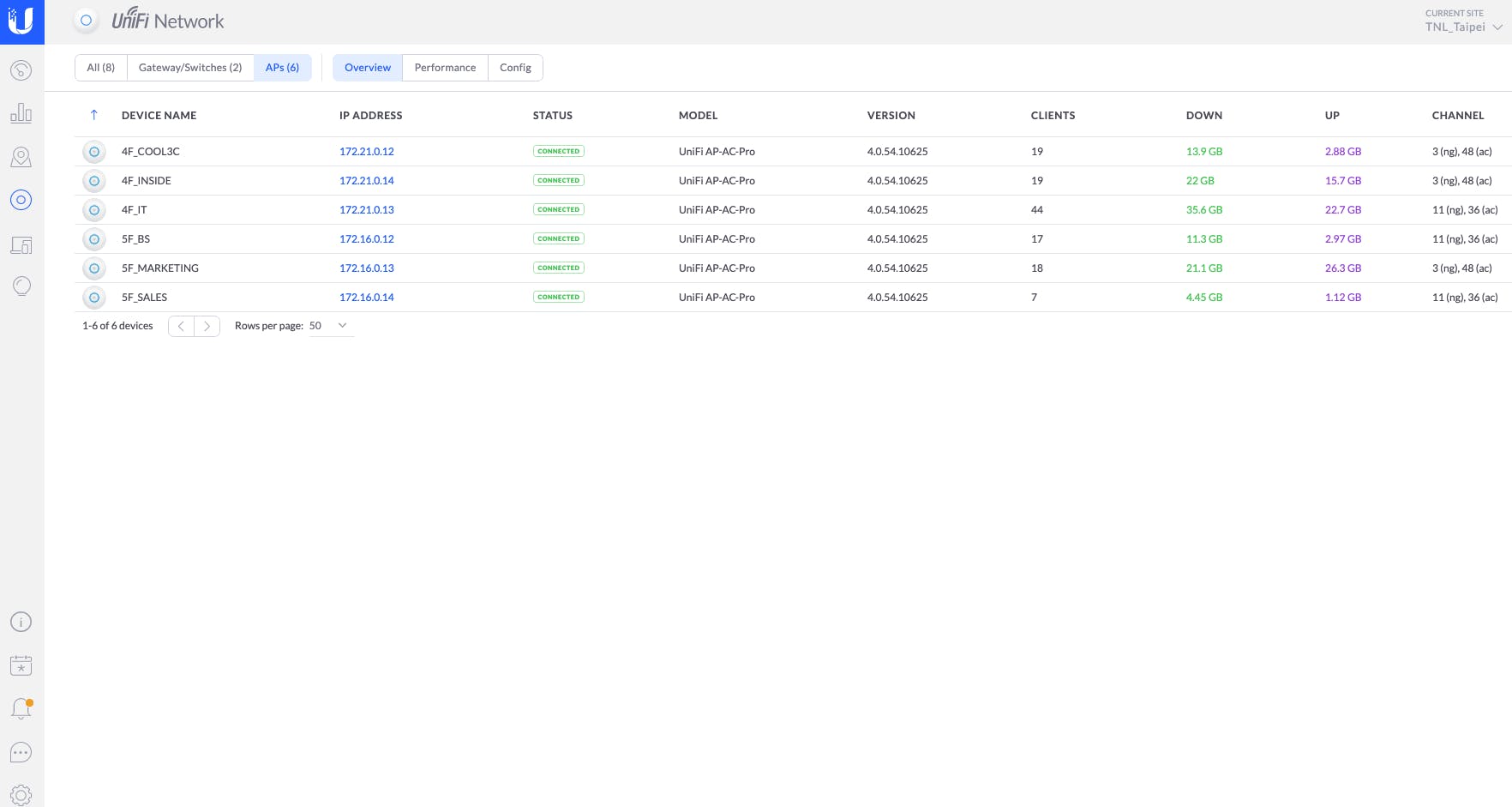Viewport: 1512px width, 807px height.
Task: Sort by Up column header
Action: [1332, 115]
